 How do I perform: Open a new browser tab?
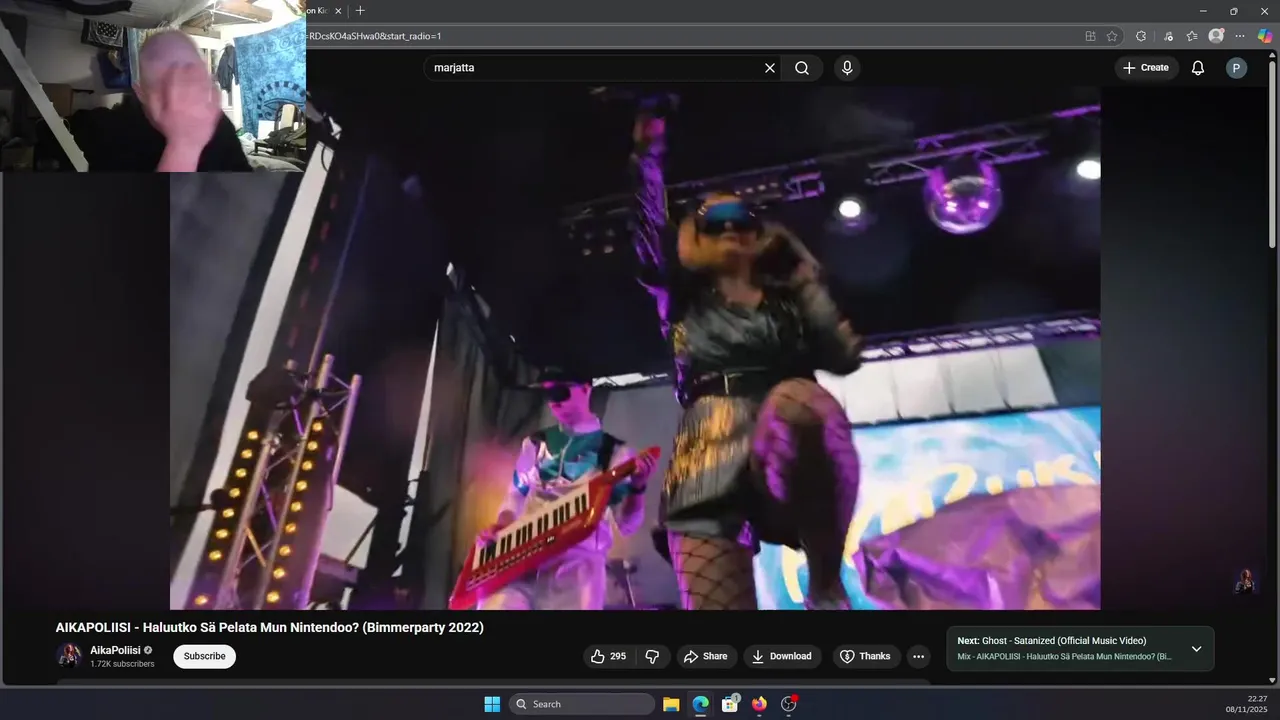360,11
